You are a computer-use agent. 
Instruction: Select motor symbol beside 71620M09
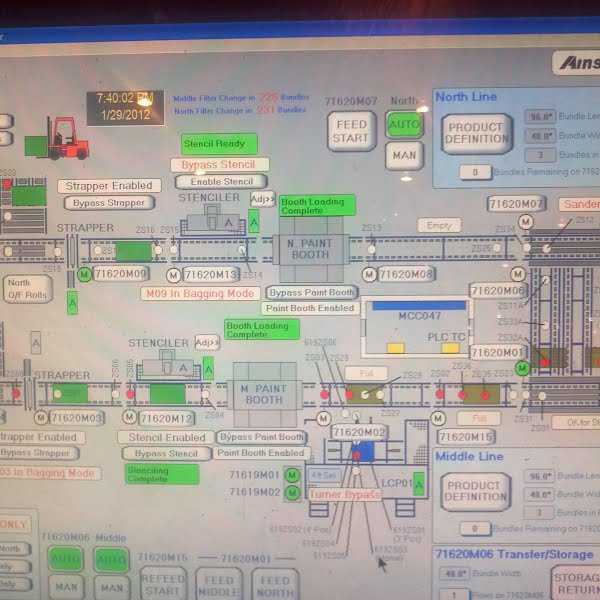[x=84, y=274]
